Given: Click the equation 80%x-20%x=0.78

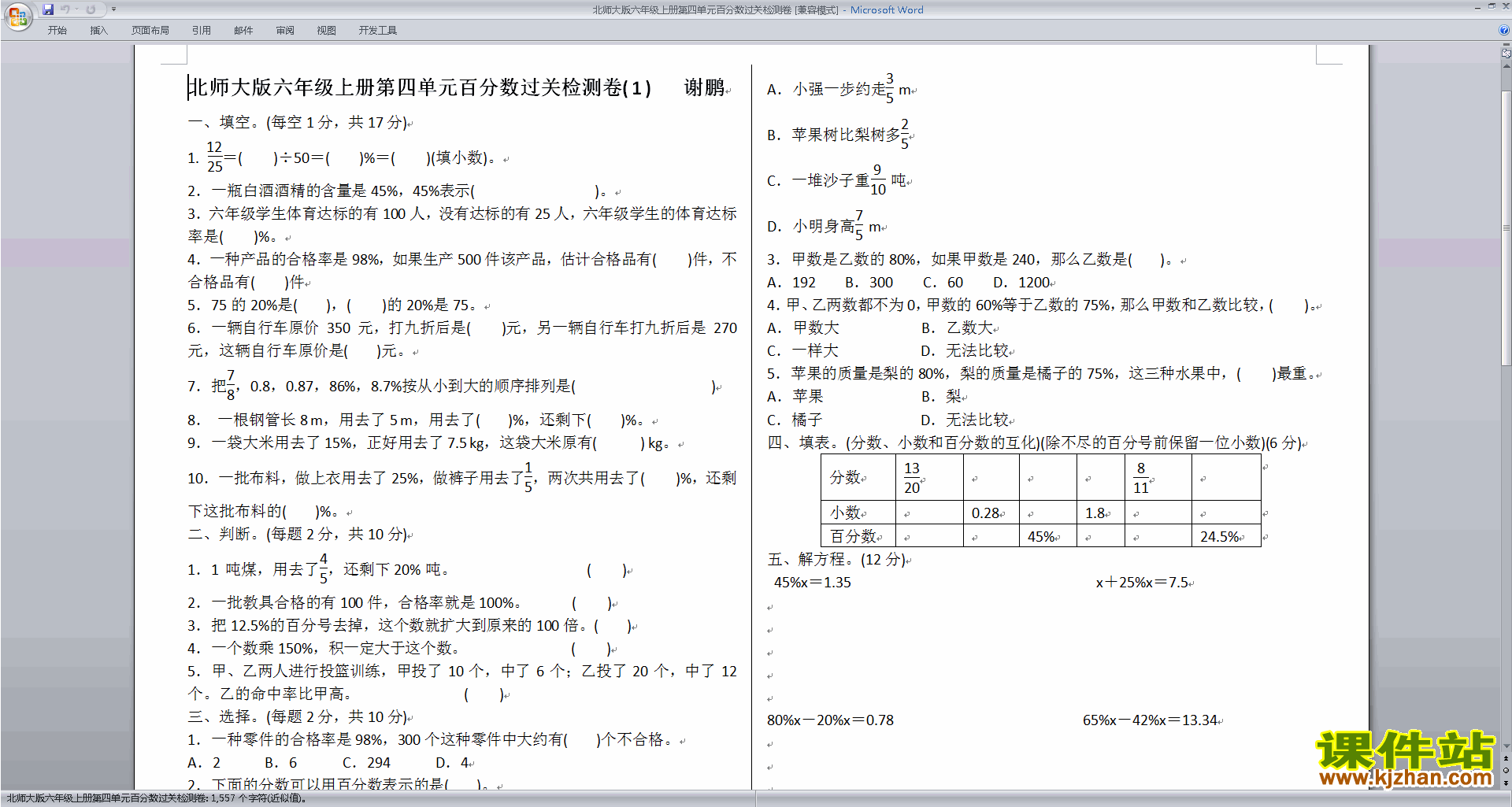Looking at the screenshot, I should coord(831,721).
